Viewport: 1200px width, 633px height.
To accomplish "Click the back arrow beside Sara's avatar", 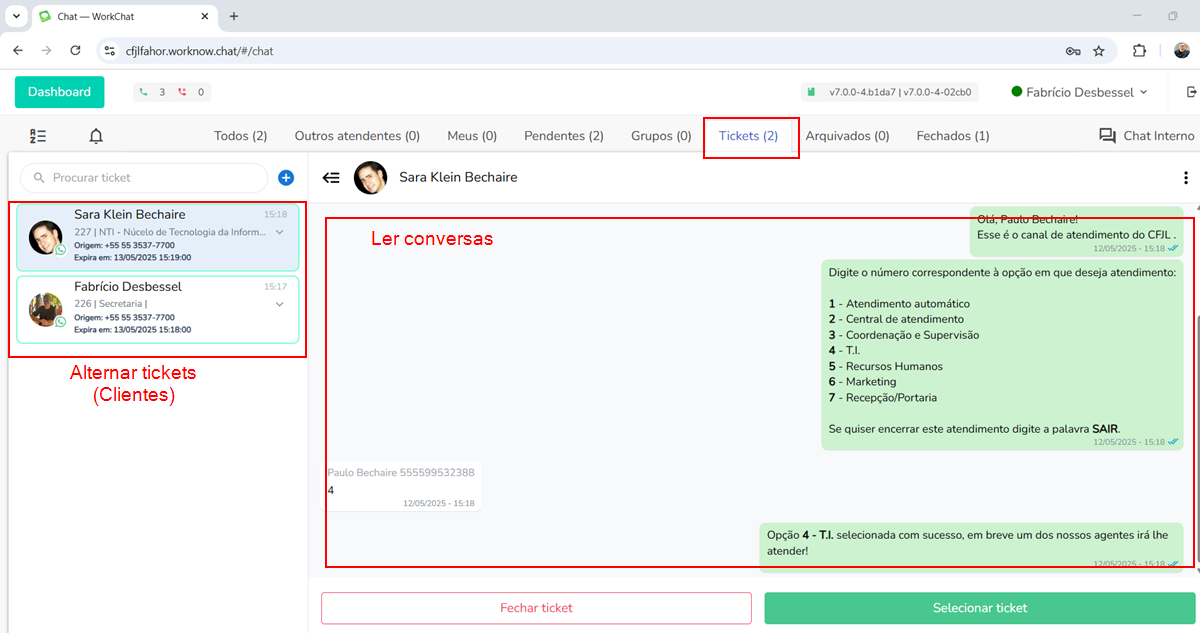I will point(331,177).
